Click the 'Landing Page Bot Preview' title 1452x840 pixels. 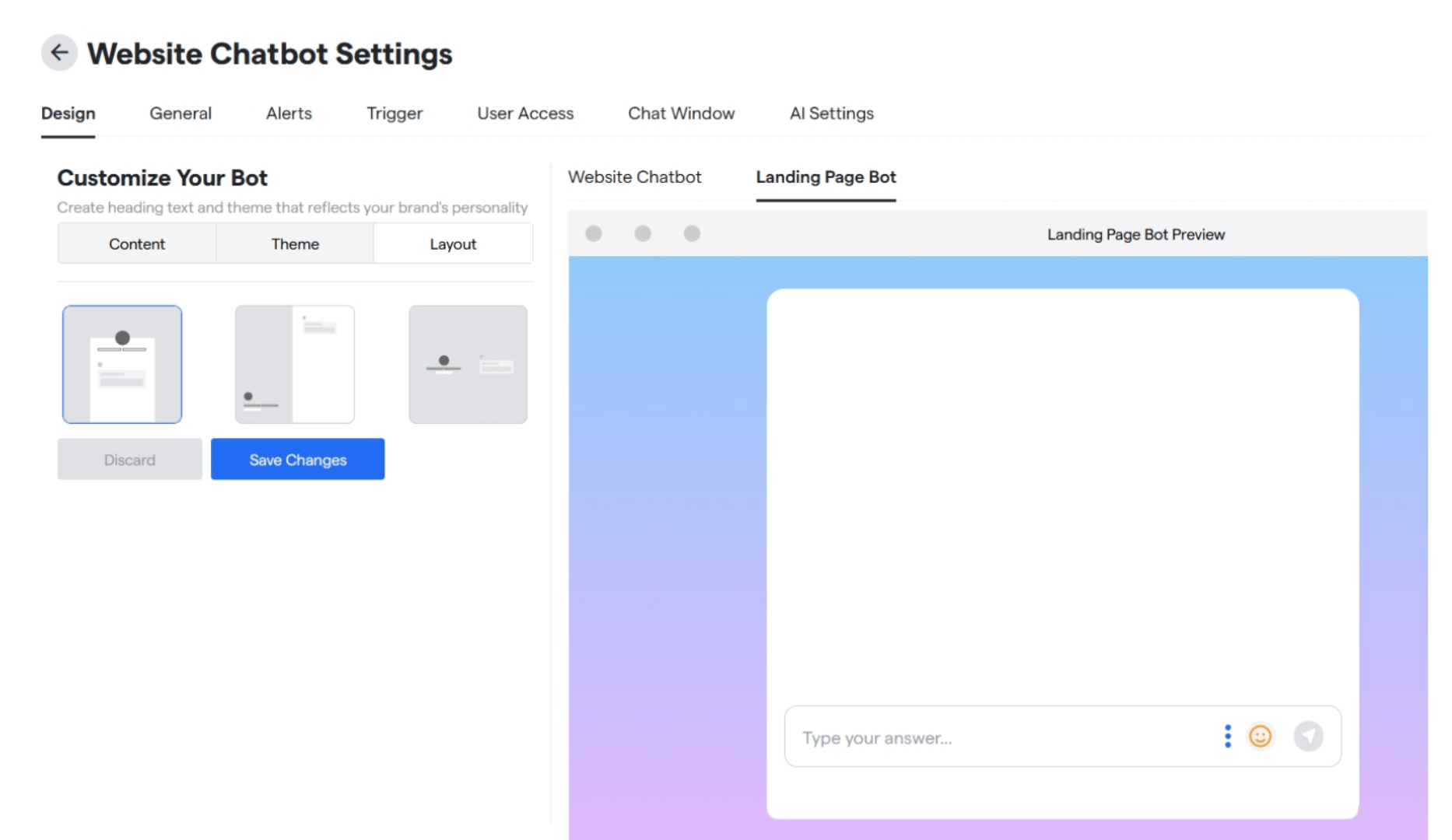coord(1135,235)
